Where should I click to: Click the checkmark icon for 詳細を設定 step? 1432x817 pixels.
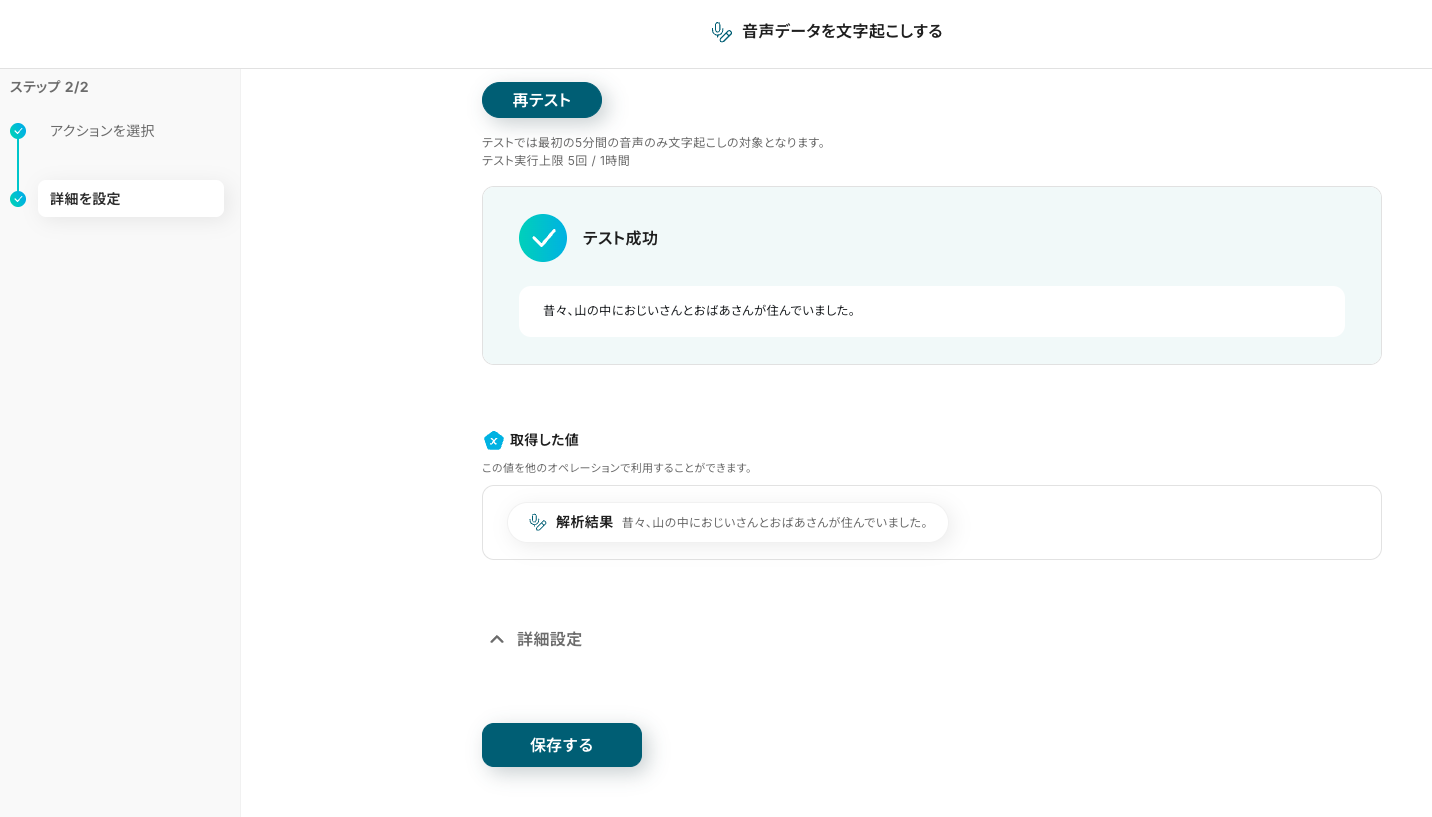[x=18, y=199]
